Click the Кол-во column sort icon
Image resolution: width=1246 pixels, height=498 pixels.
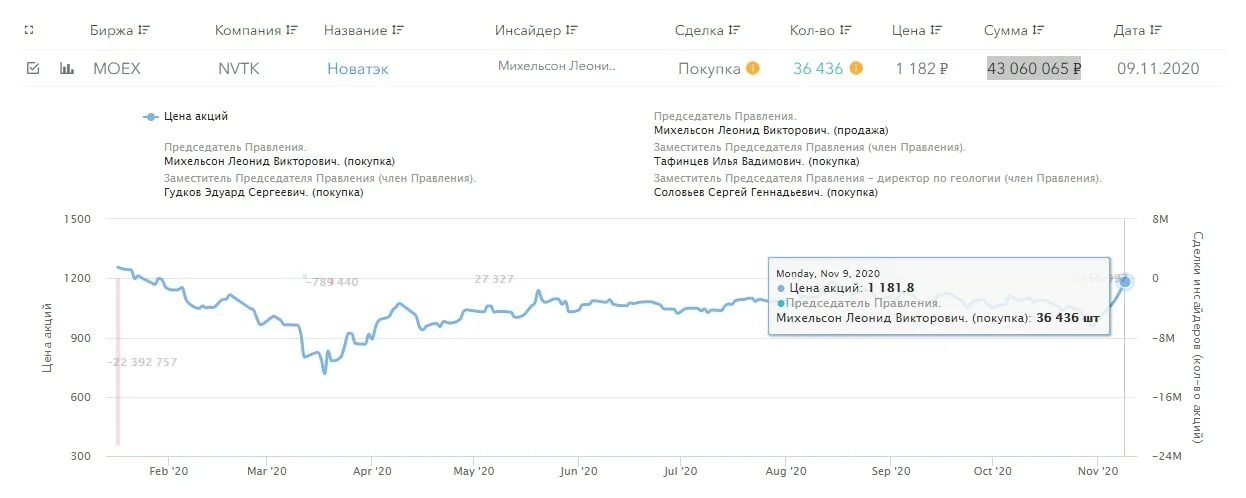click(845, 30)
